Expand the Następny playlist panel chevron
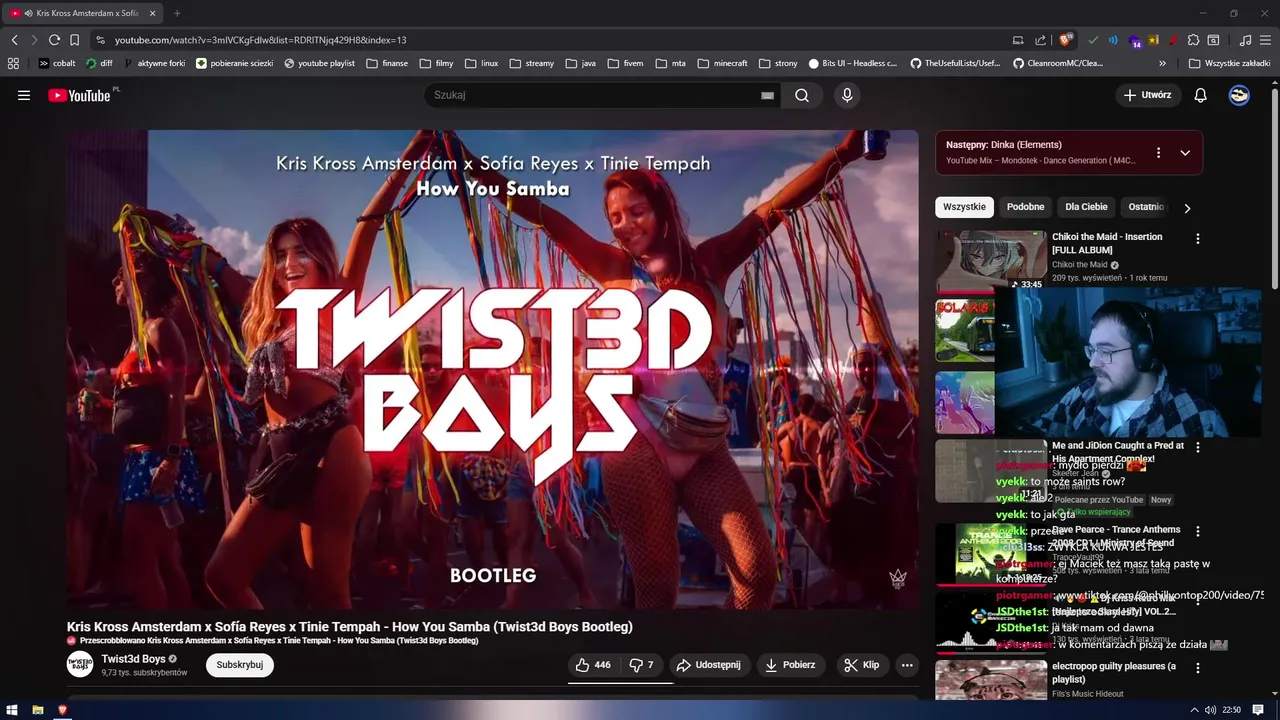 point(1185,153)
